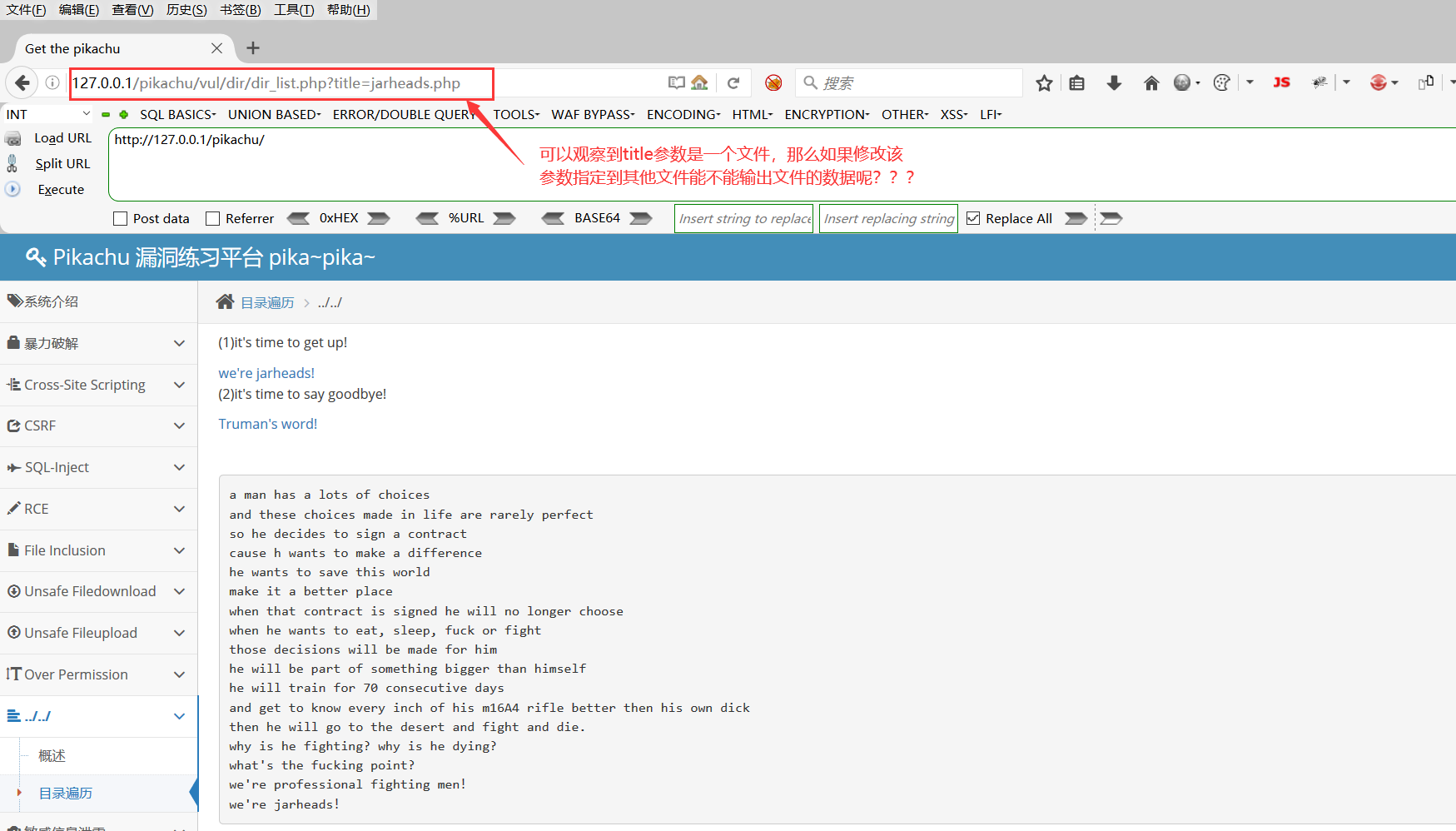The width and height of the screenshot is (1456, 831).
Task: Click the green plus HackBar icon
Action: (123, 114)
